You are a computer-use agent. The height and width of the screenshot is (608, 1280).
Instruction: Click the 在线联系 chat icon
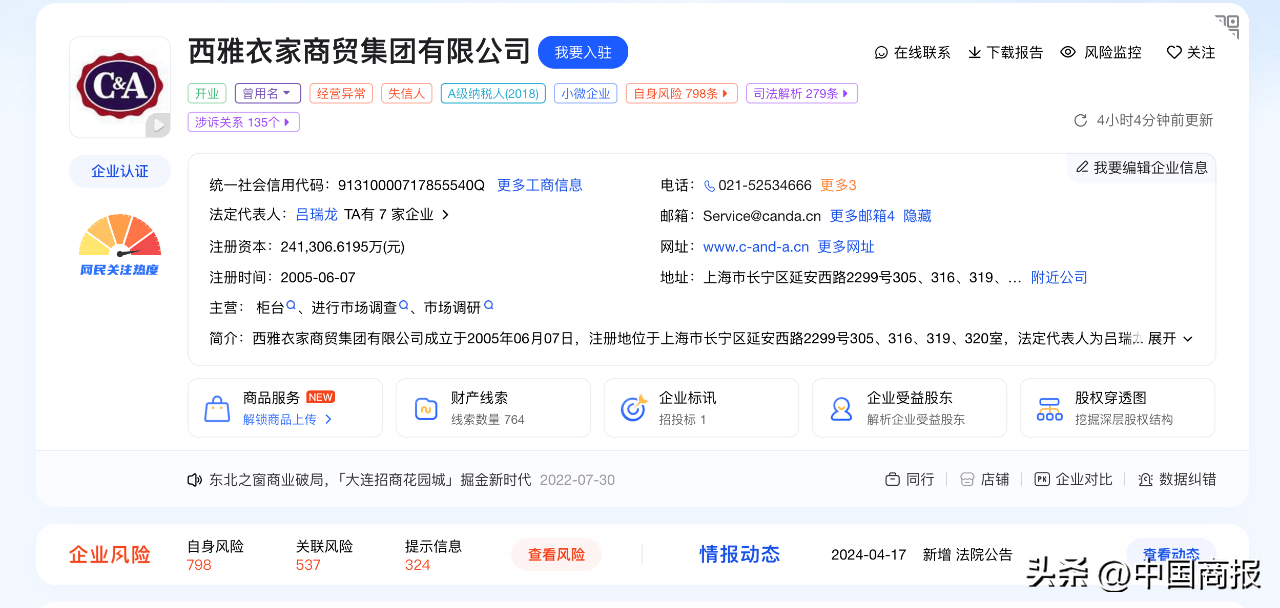coord(881,52)
